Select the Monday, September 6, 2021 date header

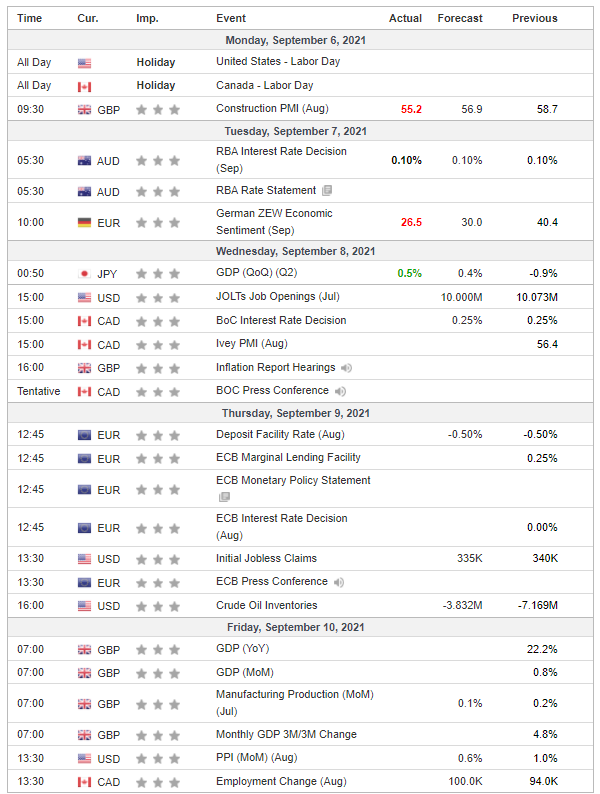[x=296, y=40]
